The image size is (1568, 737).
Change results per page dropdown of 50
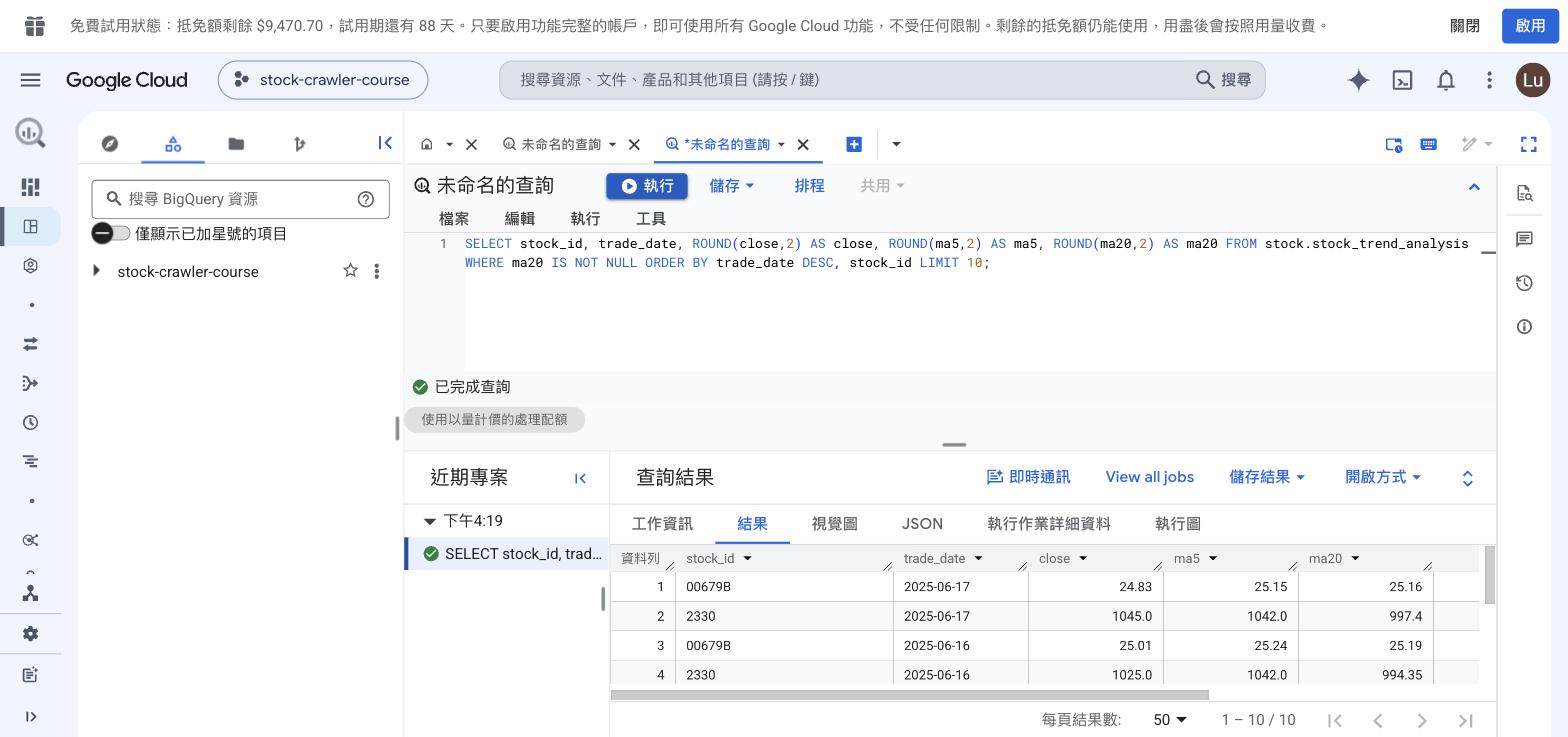pos(1170,720)
